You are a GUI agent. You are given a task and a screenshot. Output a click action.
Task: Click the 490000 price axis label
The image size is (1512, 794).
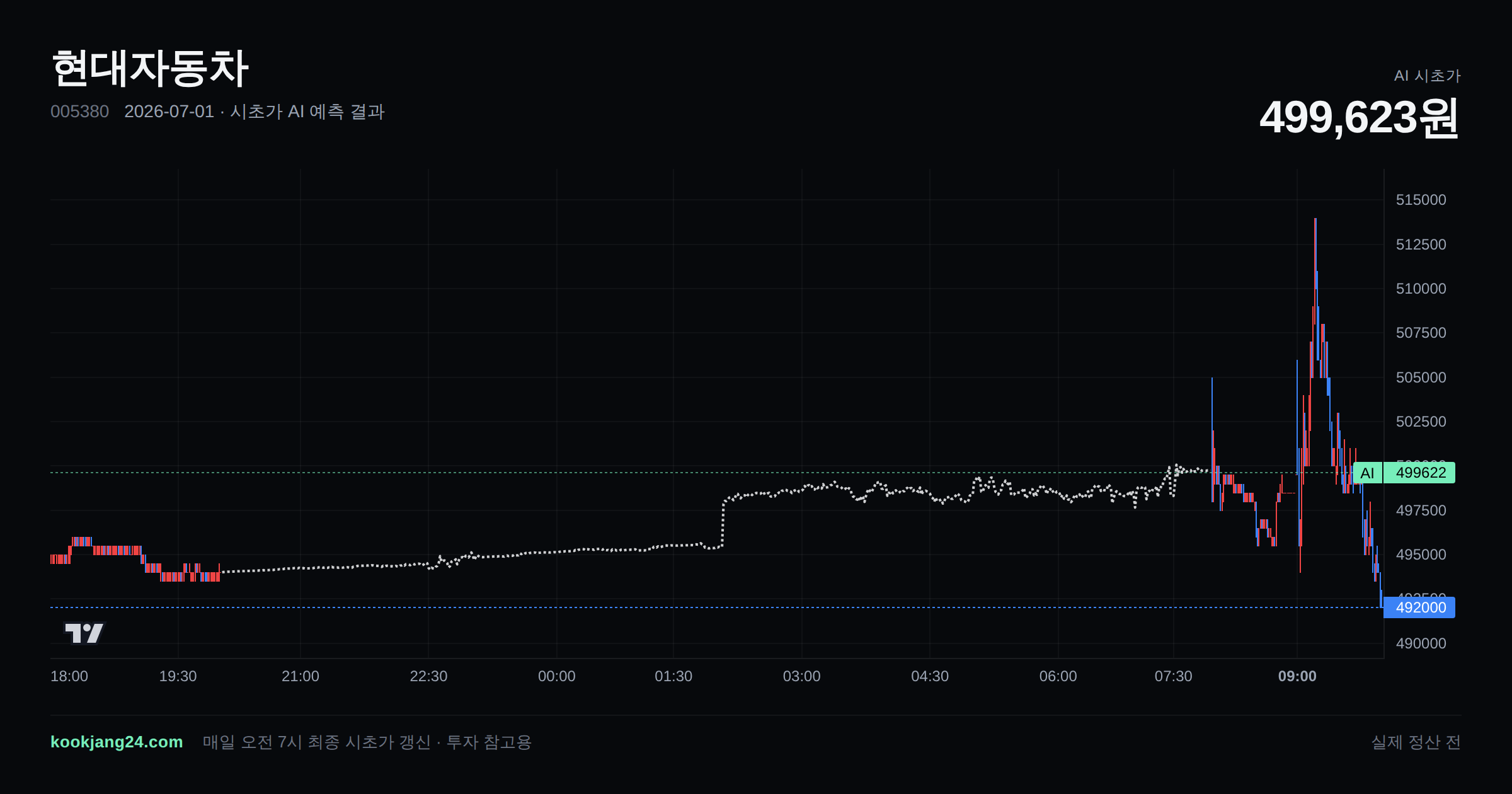(1421, 643)
